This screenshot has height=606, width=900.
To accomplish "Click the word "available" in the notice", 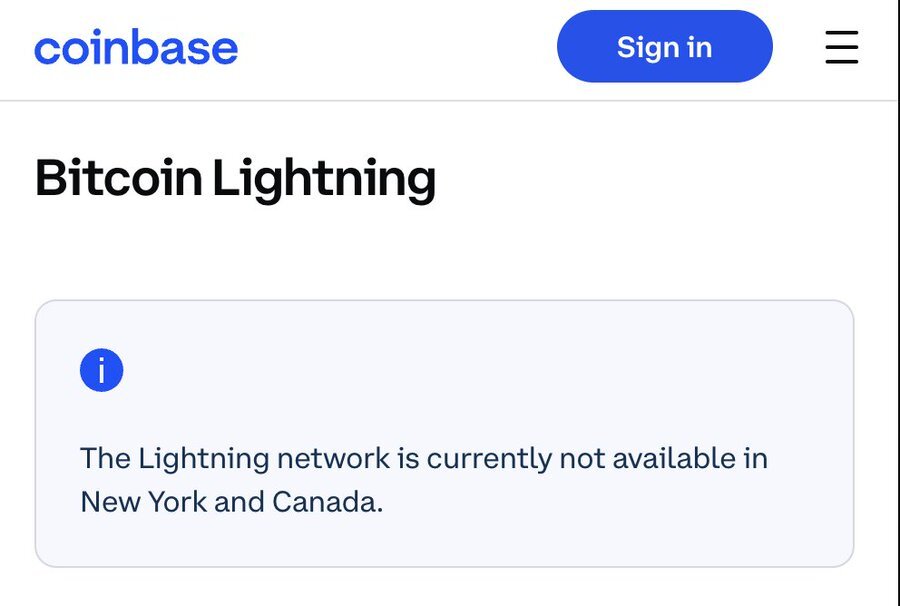I will [672, 459].
